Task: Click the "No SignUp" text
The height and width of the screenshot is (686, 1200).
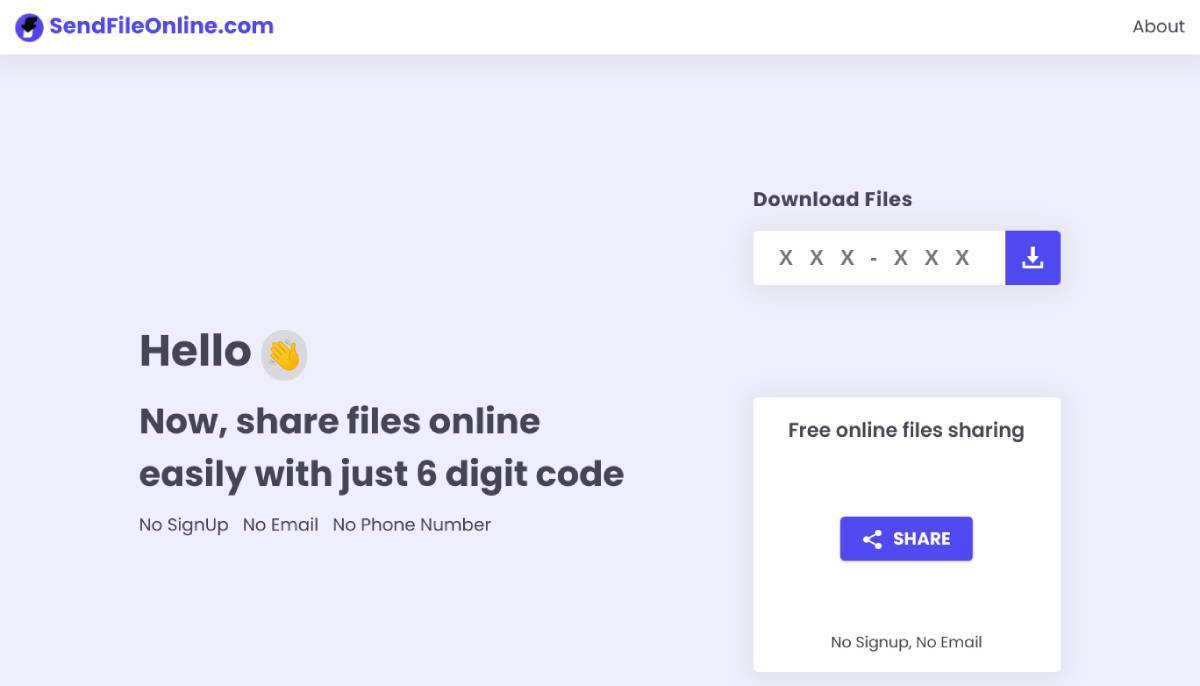Action: click(183, 525)
